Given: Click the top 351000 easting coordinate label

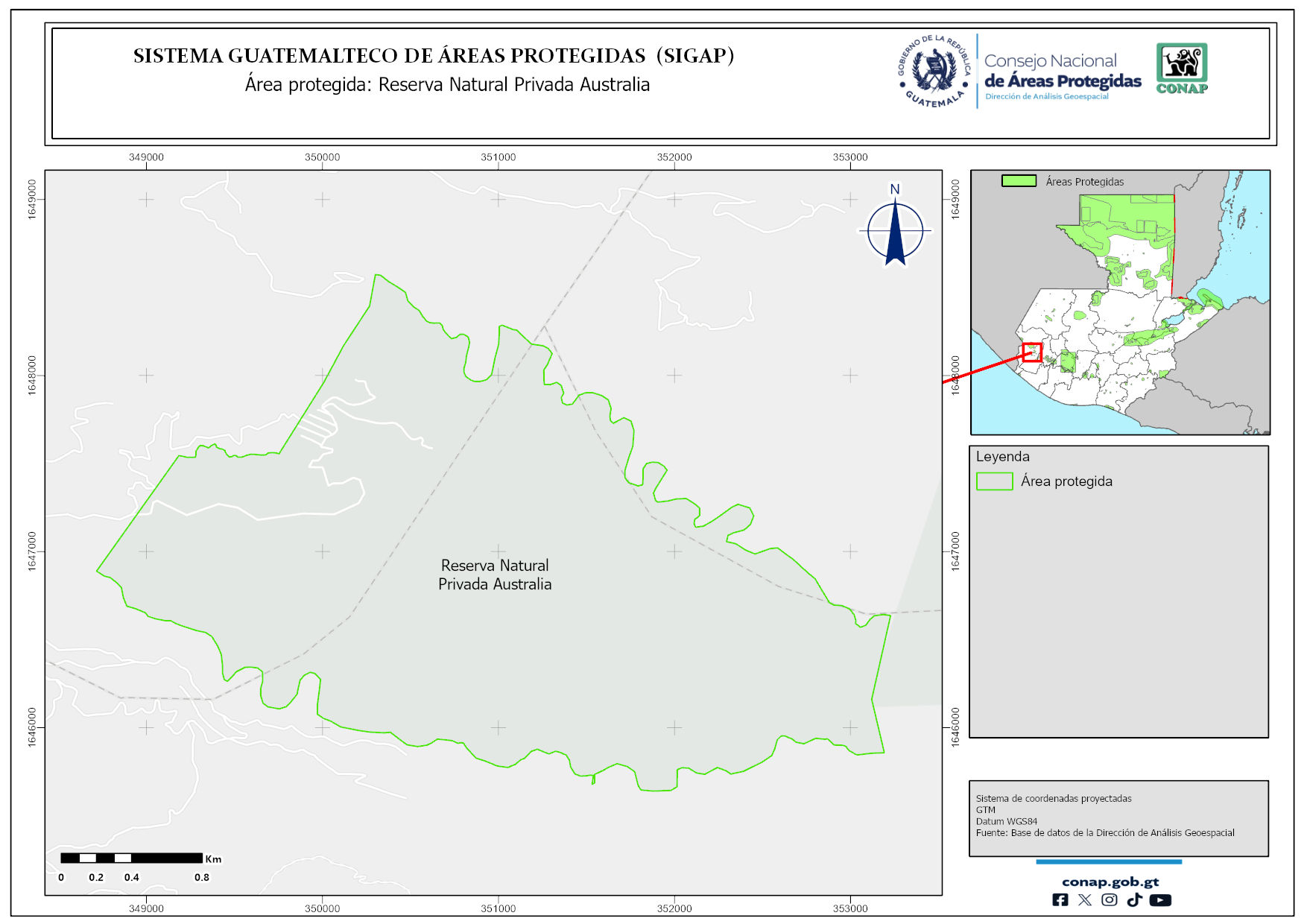Looking at the screenshot, I should [498, 157].
